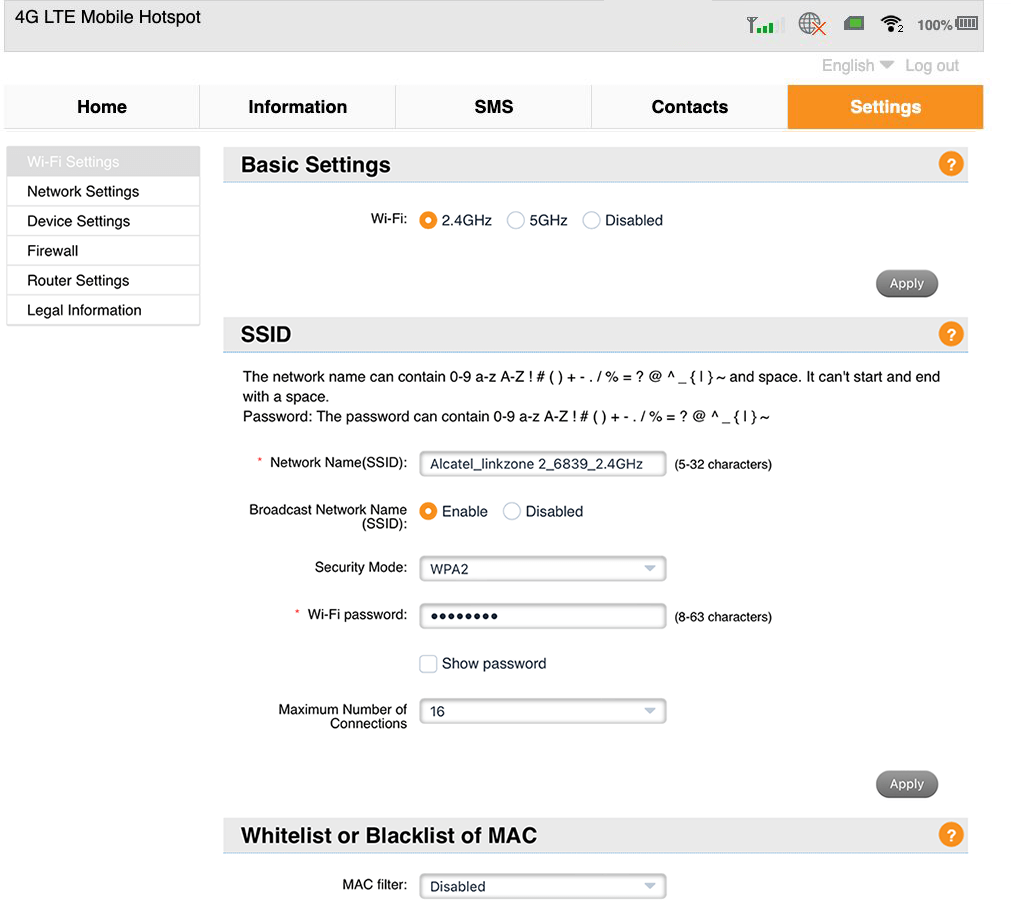
Task: Select the 5GHz Wi-Fi radio option
Action: (516, 221)
